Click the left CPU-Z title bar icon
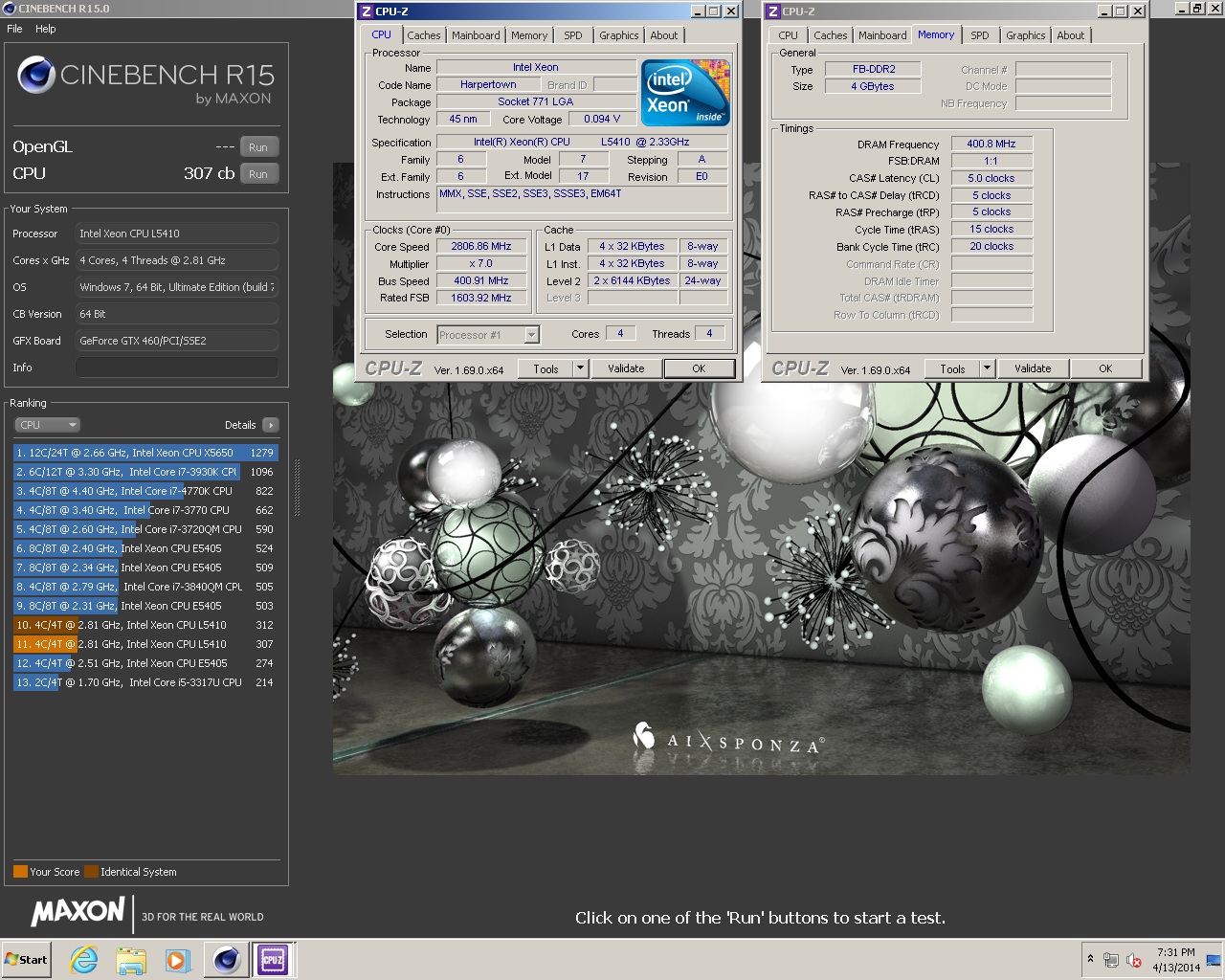This screenshot has height=980, width=1225. (x=367, y=11)
